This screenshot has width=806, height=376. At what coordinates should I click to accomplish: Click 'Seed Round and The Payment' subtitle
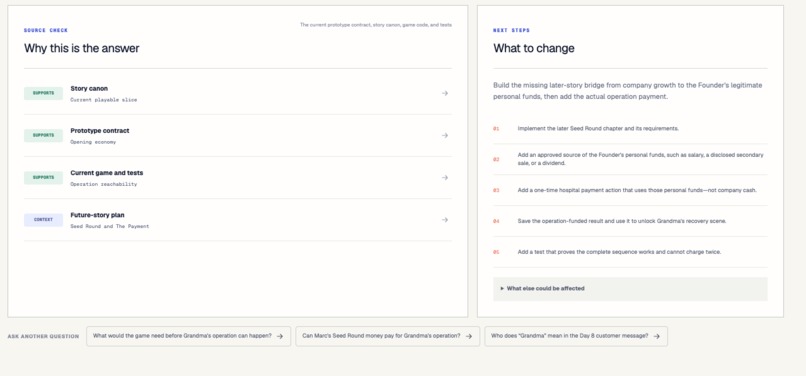pos(109,226)
